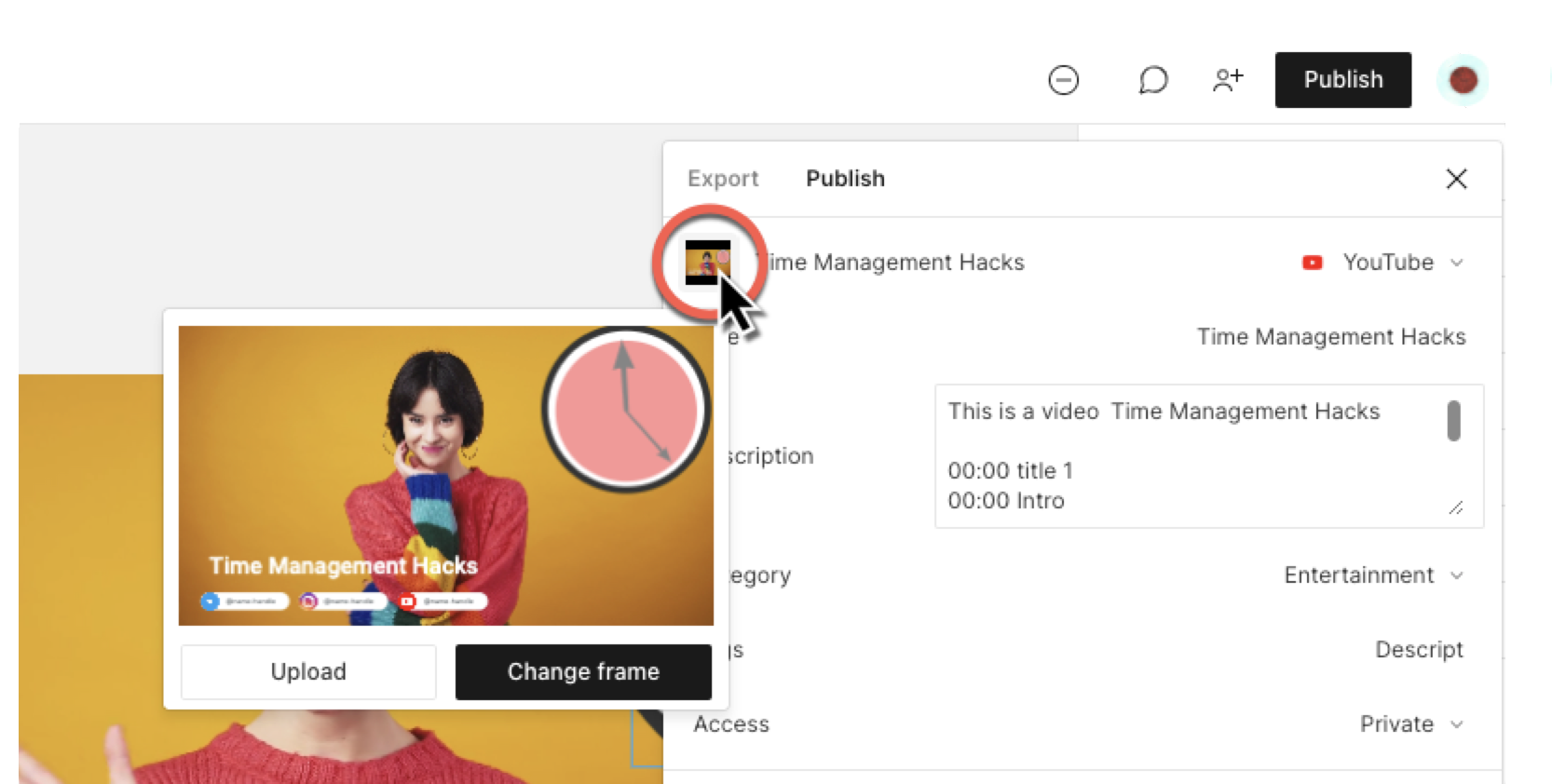Open the Private access dropdown
This screenshot has width=1552, height=784.
[1411, 724]
